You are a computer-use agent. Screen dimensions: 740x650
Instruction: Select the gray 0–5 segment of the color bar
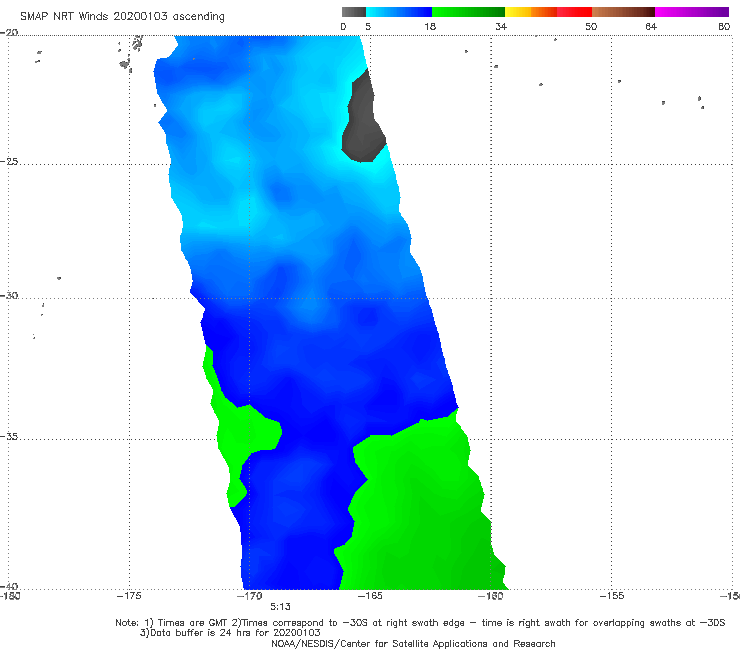coord(354,12)
